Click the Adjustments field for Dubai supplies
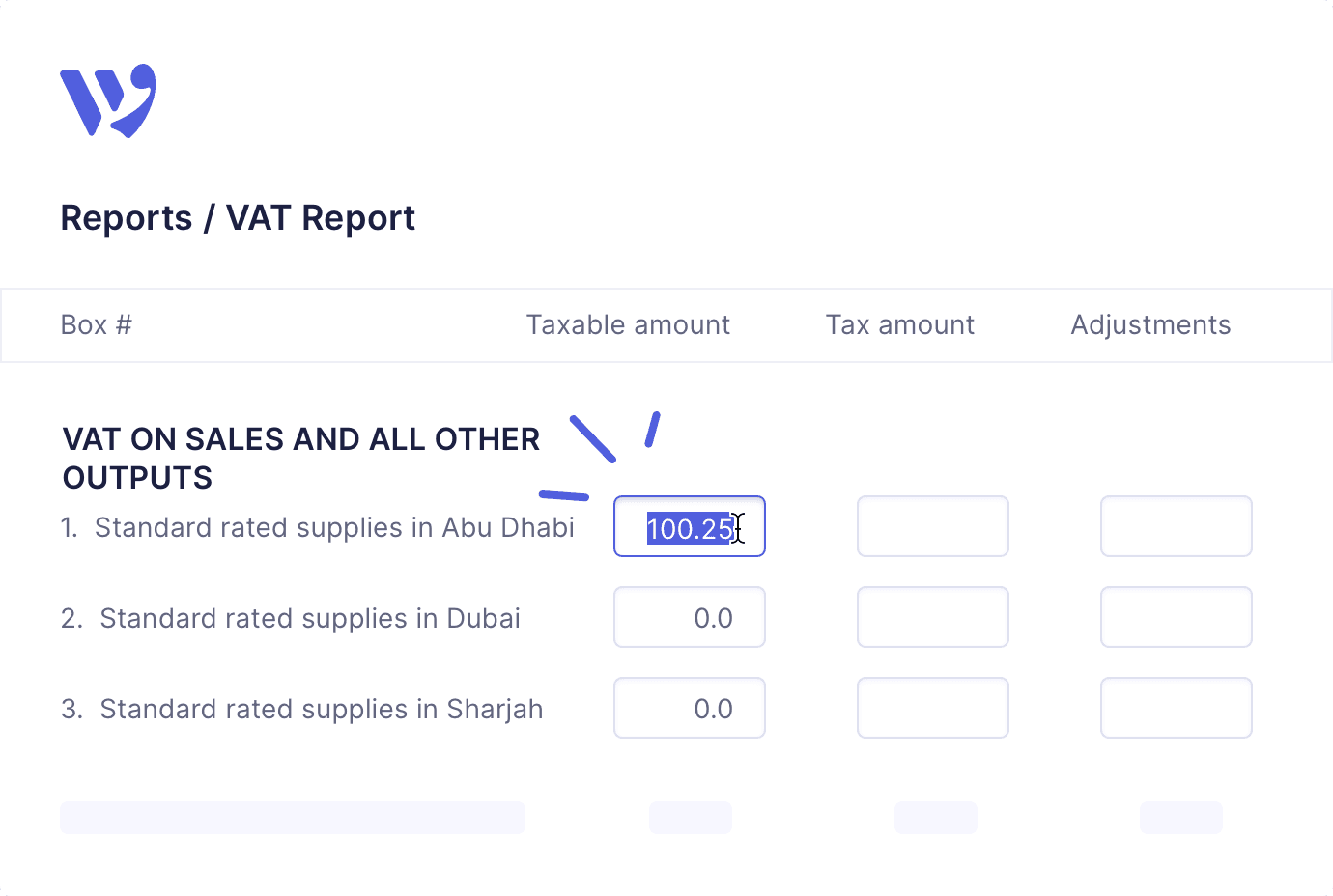The image size is (1333, 896). coord(1176,617)
